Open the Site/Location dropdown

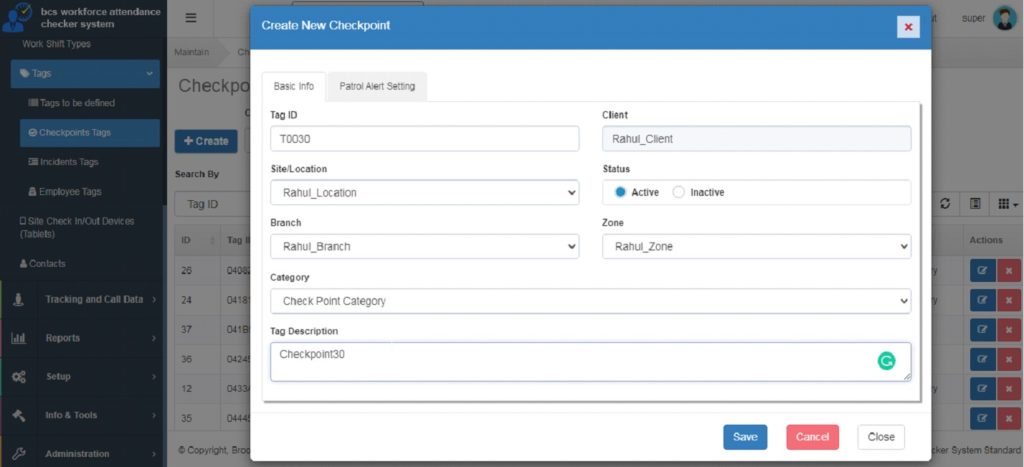pos(424,192)
